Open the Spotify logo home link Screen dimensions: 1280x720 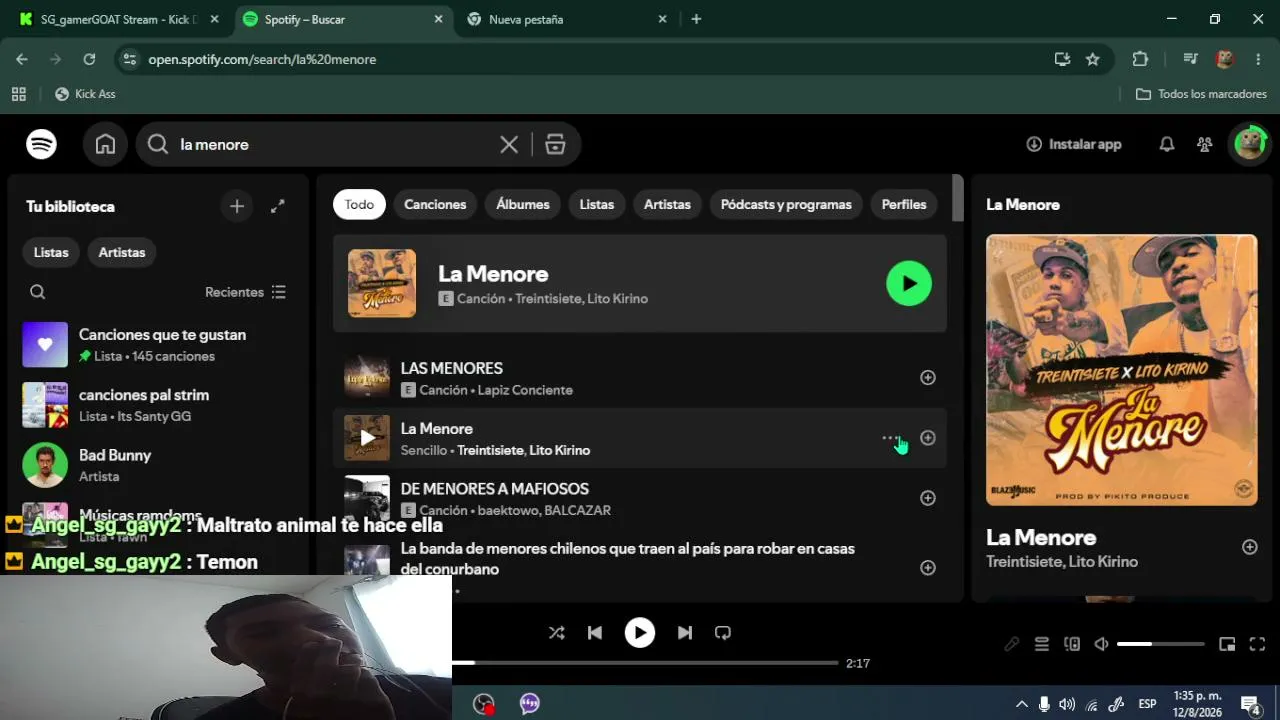click(x=41, y=144)
